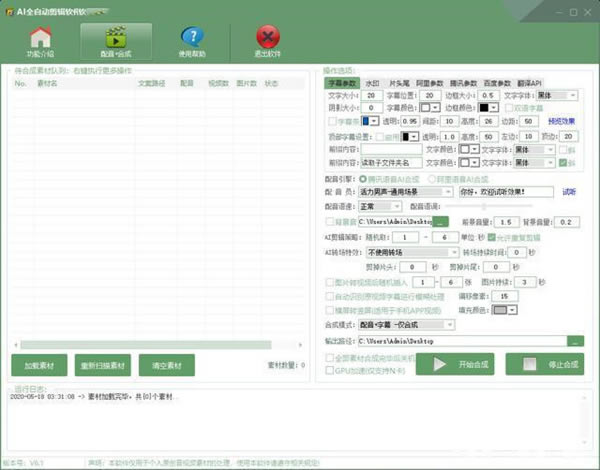Screen dimensions: 600x470
Task: Open the 边框颜色 black color swatch
Action: tap(486, 107)
